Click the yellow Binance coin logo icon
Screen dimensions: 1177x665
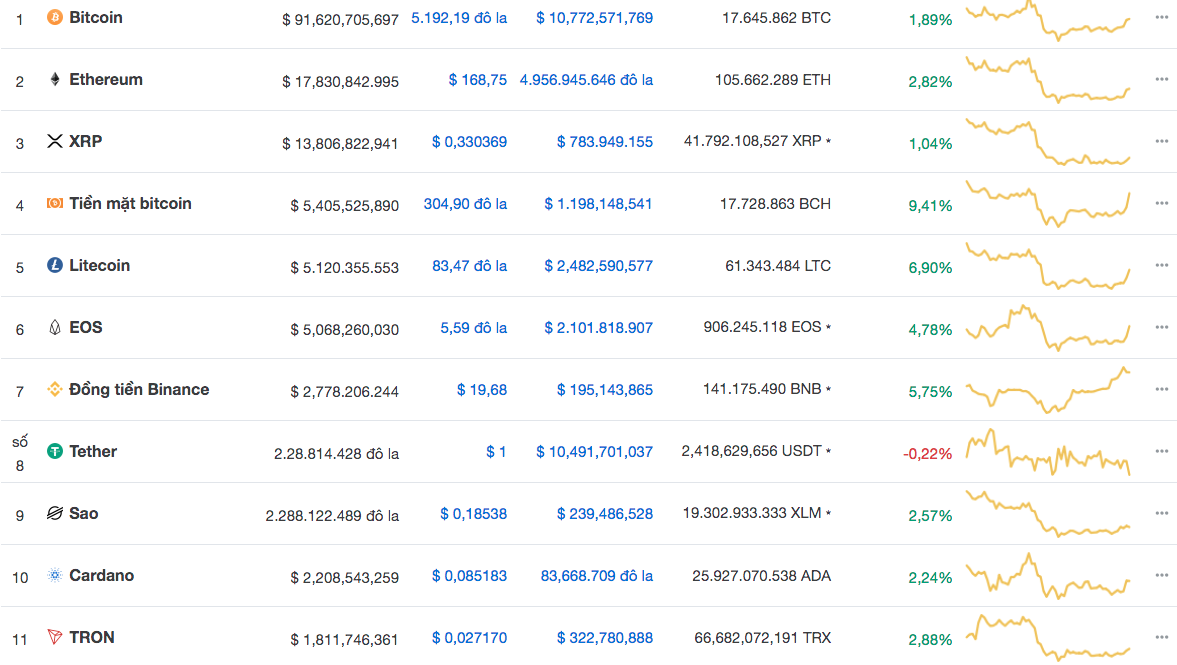pos(55,389)
